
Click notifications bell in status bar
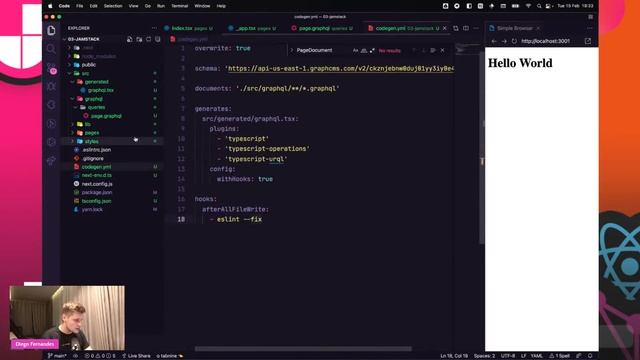tap(590, 356)
